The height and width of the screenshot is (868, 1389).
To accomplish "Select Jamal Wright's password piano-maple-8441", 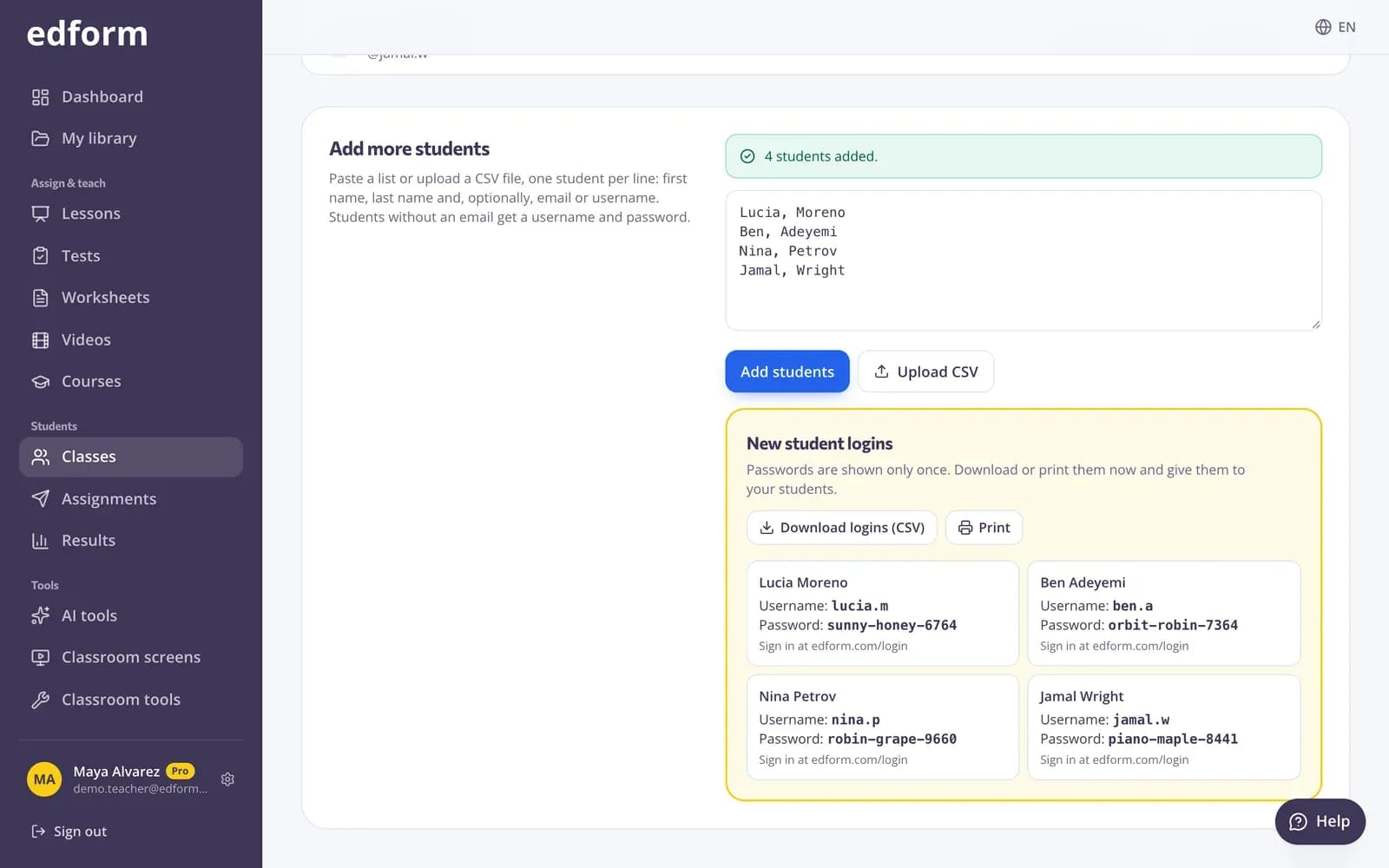I will point(1173,739).
